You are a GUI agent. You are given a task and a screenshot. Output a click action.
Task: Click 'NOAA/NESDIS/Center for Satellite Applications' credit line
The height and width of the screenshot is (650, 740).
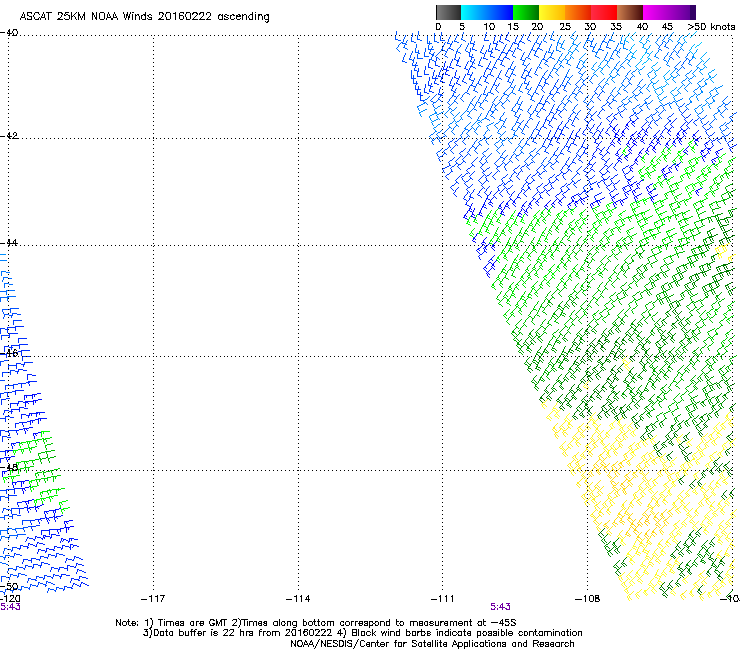[x=432, y=643]
